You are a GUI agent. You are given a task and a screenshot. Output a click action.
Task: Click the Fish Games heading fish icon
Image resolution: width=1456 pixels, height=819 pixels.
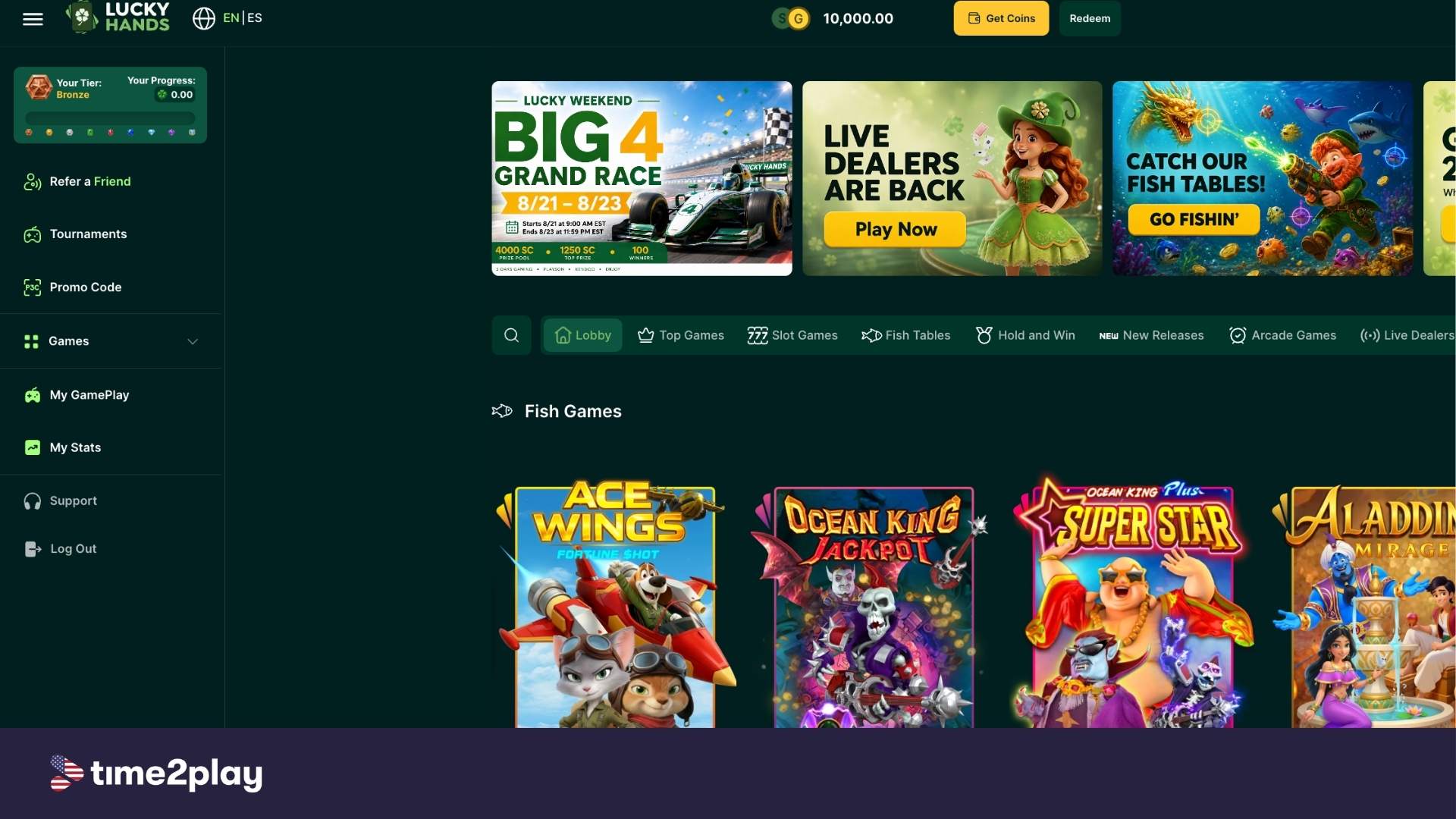click(x=502, y=411)
